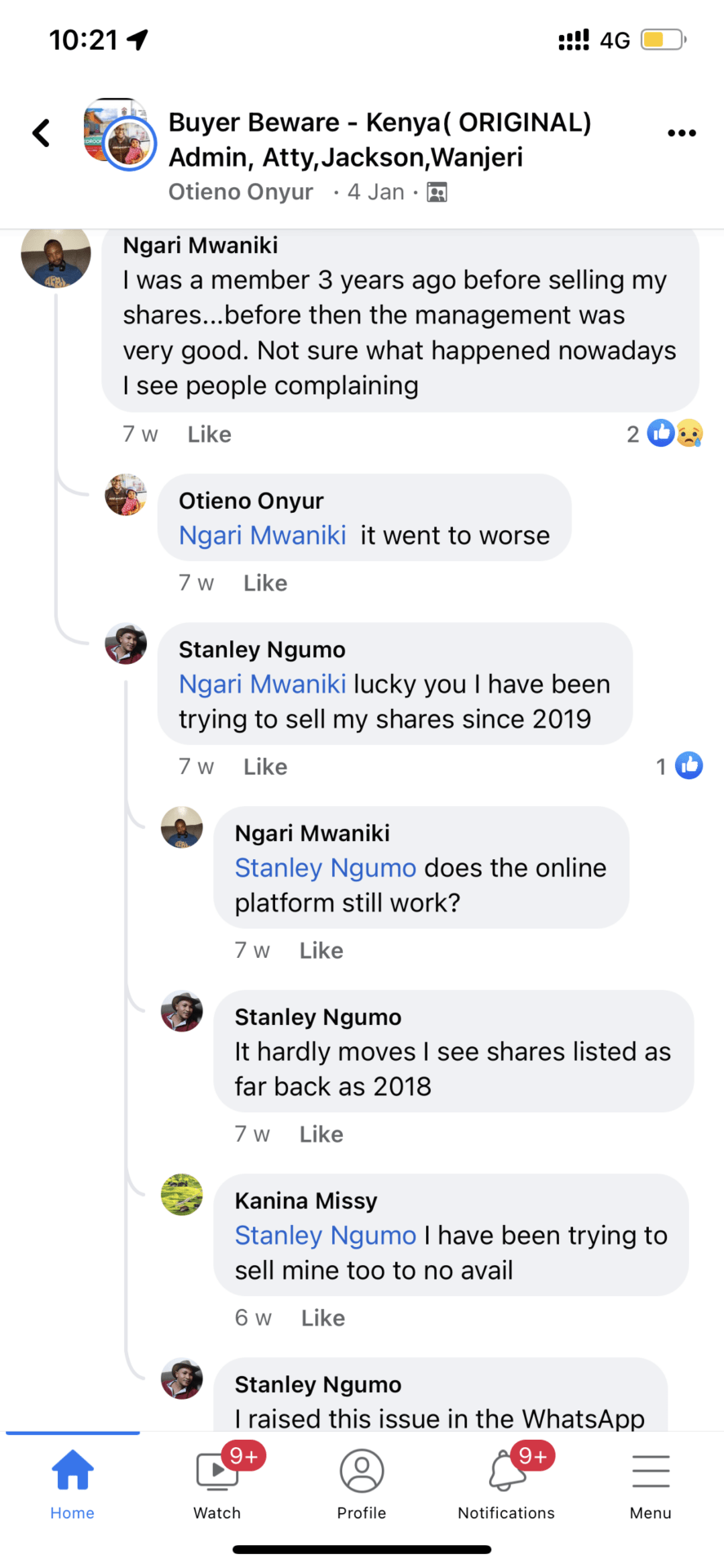This screenshot has height=1568, width=724.
Task: Tap the group members privacy icon
Action: [x=438, y=193]
